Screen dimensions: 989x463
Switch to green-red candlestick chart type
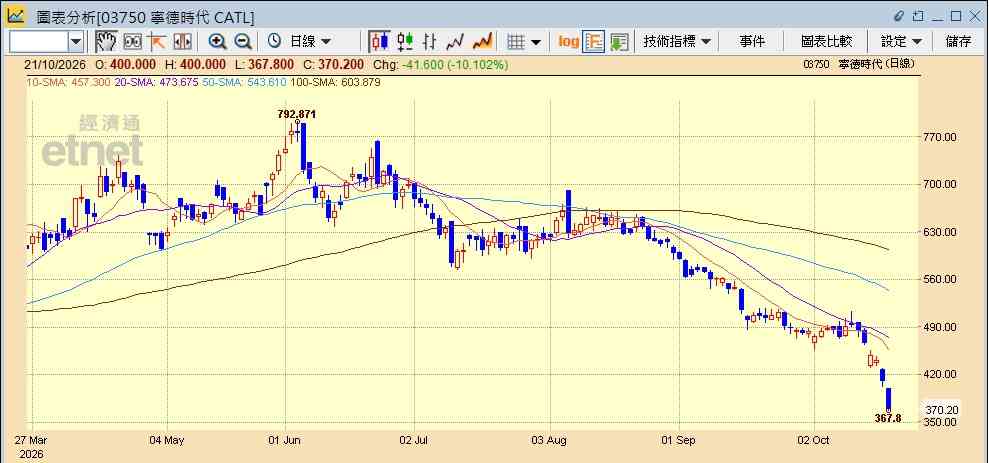[405, 42]
